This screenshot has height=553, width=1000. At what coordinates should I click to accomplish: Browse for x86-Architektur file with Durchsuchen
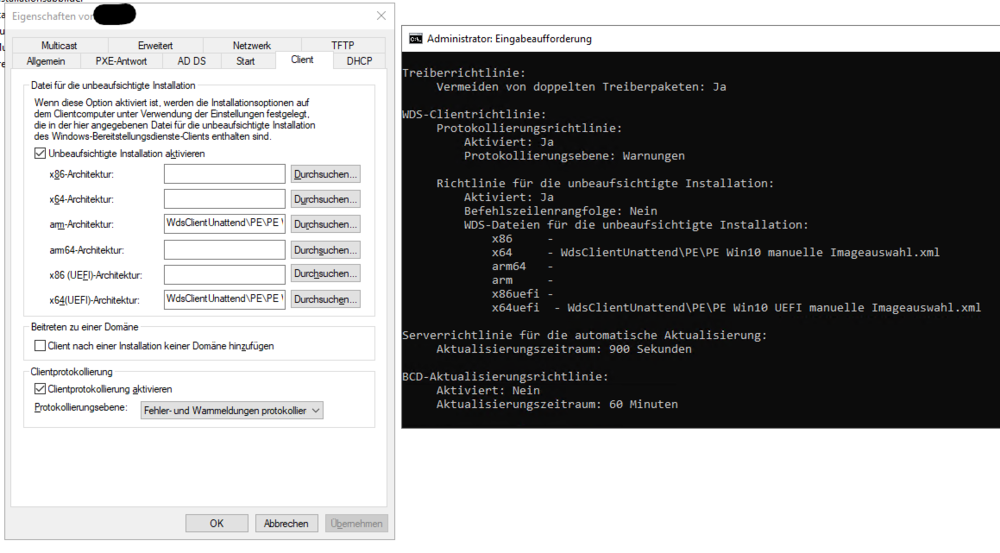point(325,174)
